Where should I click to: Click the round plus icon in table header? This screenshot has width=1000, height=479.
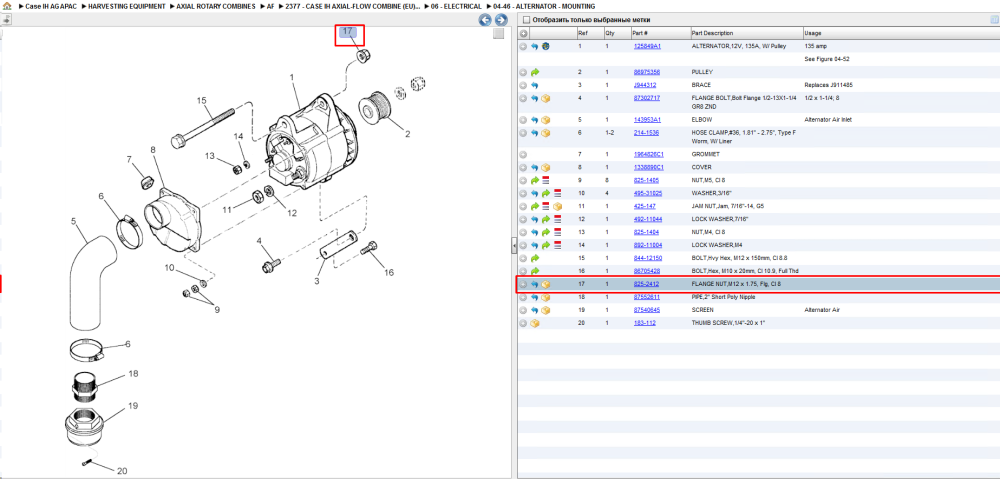(x=523, y=33)
